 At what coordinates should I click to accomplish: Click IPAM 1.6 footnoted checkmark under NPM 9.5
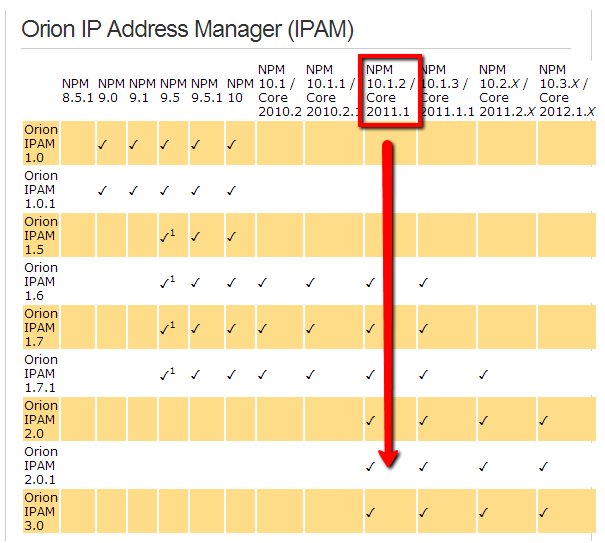point(167,282)
